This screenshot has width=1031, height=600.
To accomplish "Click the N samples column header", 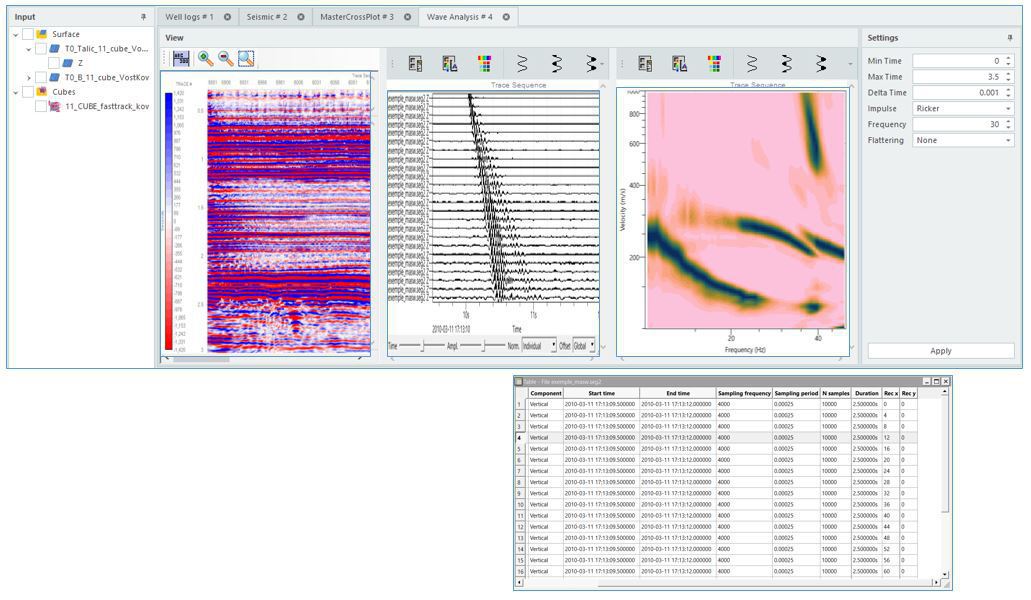I will [x=836, y=393].
